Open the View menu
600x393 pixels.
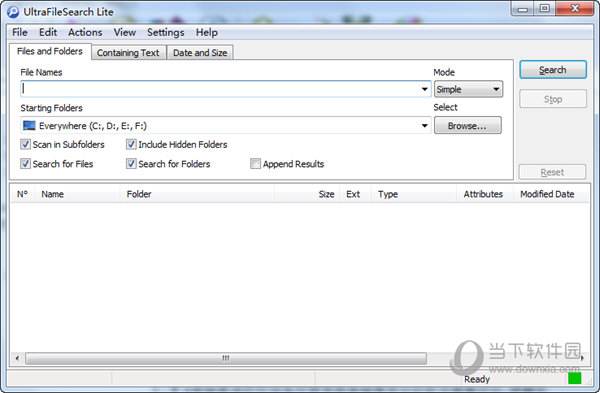pyautogui.click(x=125, y=33)
